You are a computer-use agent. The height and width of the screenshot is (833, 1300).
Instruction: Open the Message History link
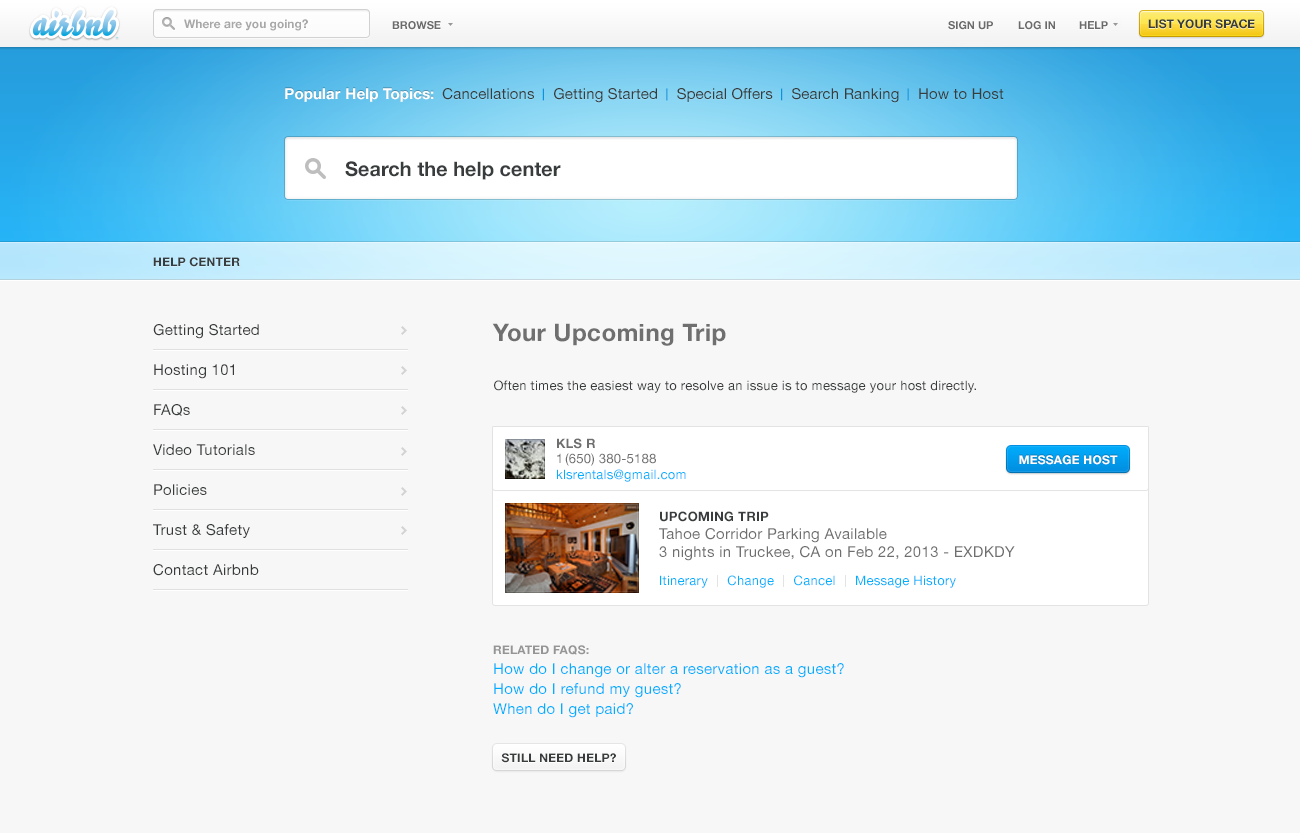click(x=905, y=581)
